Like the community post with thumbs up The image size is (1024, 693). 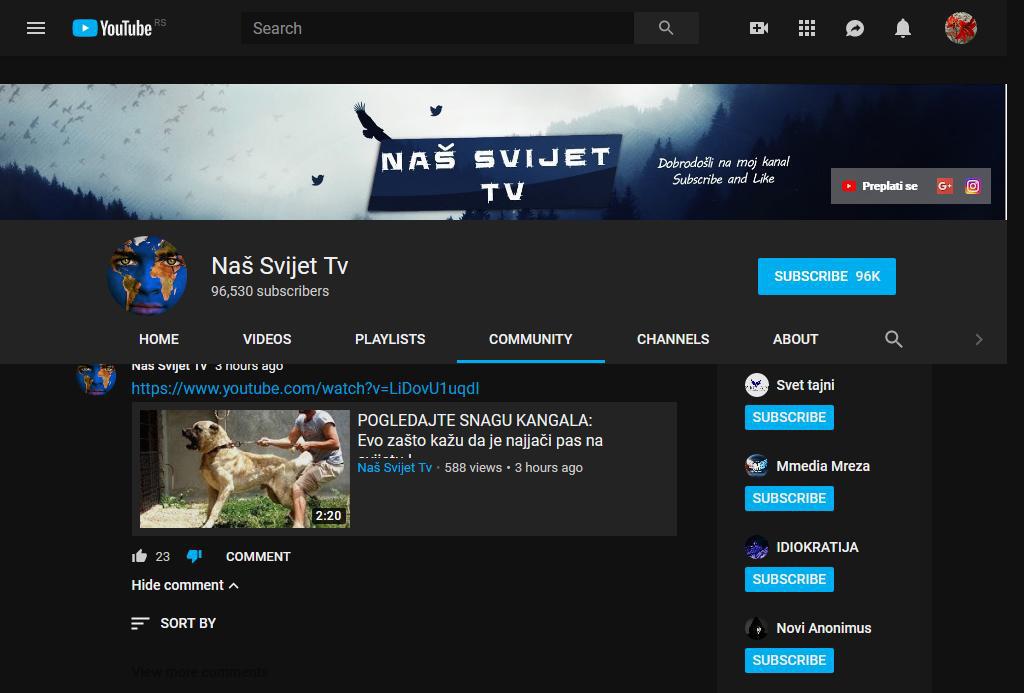[x=140, y=556]
